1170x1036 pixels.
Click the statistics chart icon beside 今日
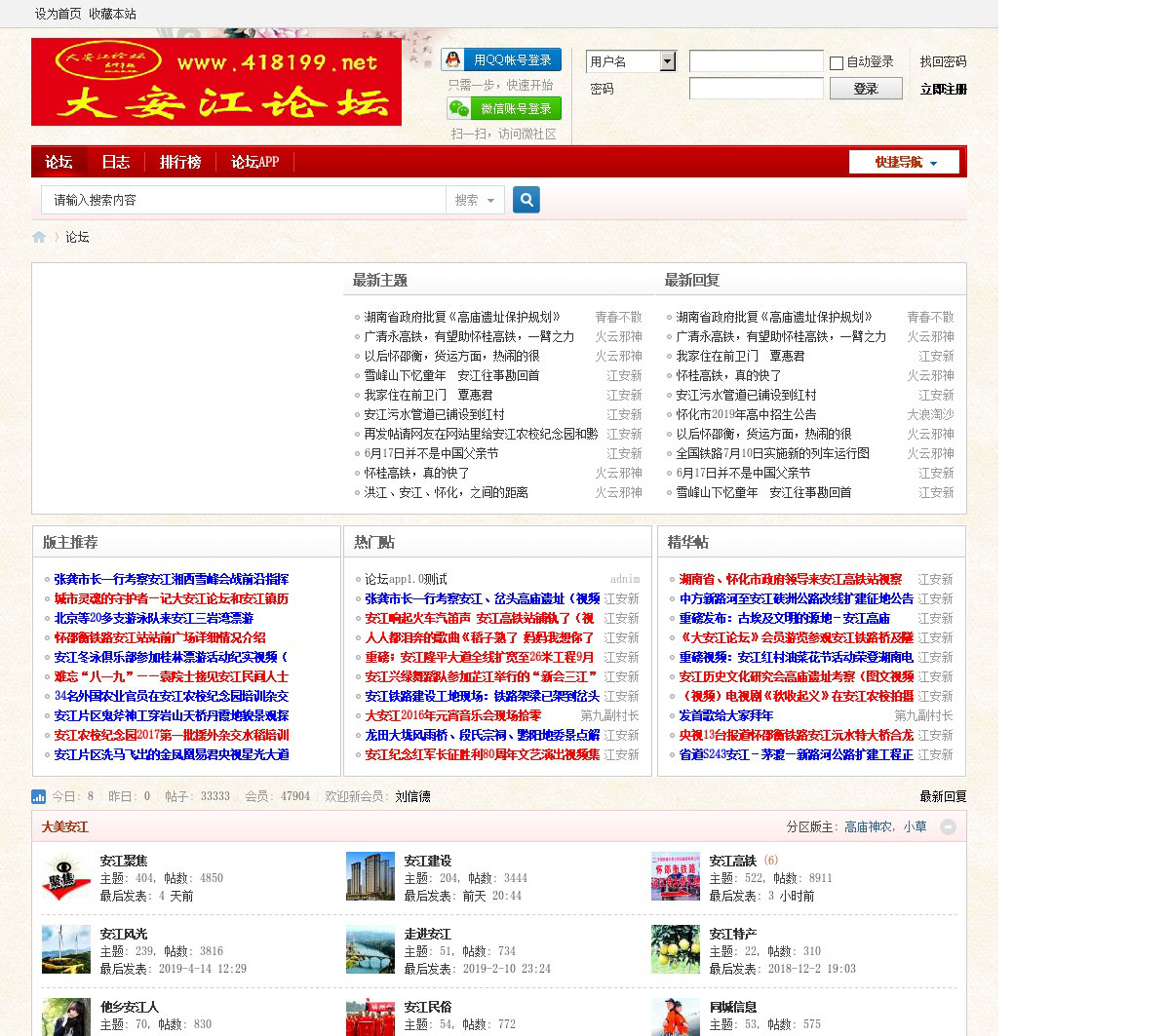coord(39,796)
